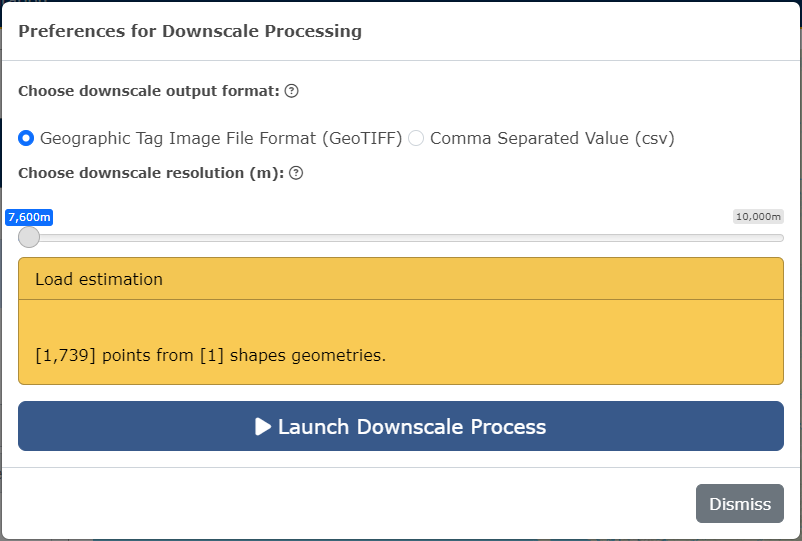Launch the Downscale Process

(x=401, y=426)
